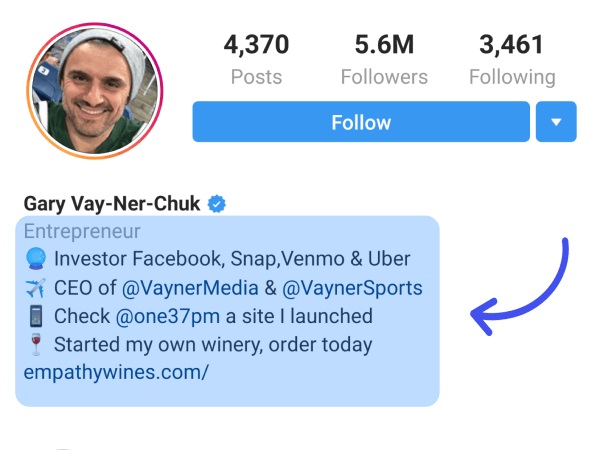Click the mobile phone emoji icon

(x=36, y=316)
